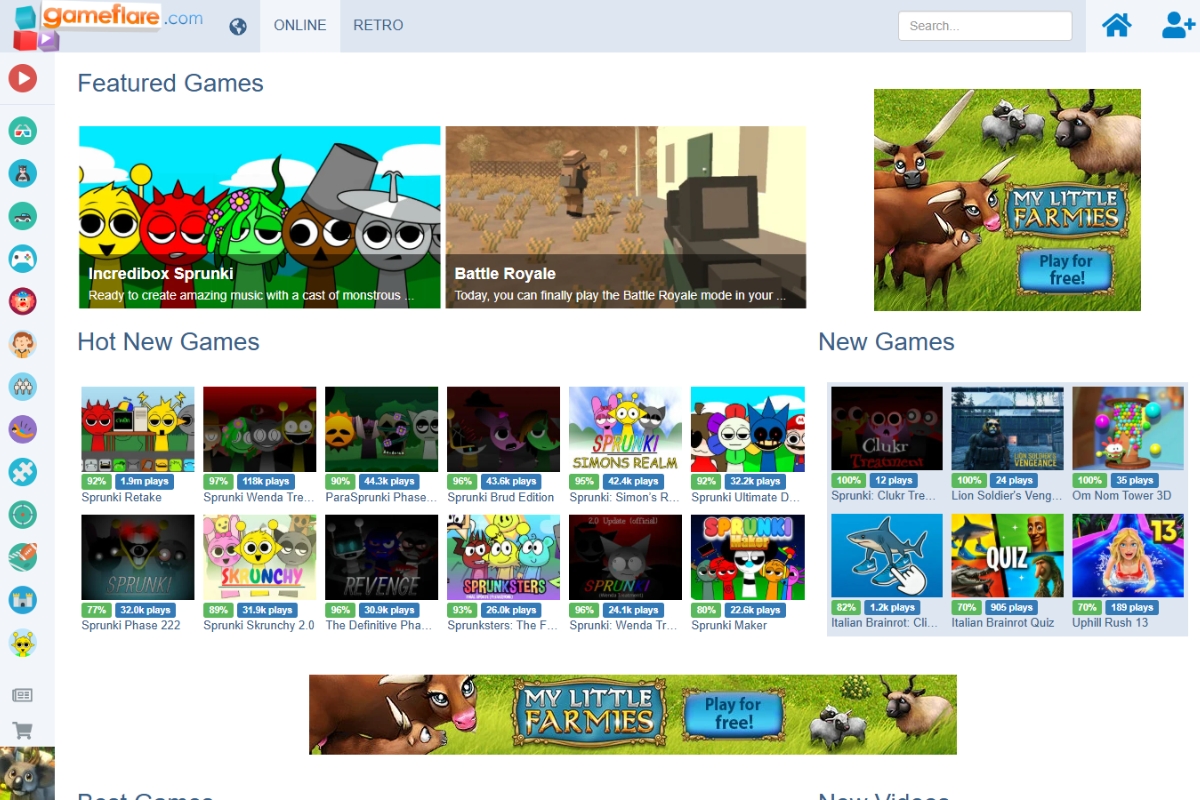Screen dimensions: 1200x800
Task: Open the 3D glasses games category
Action: point(22,130)
